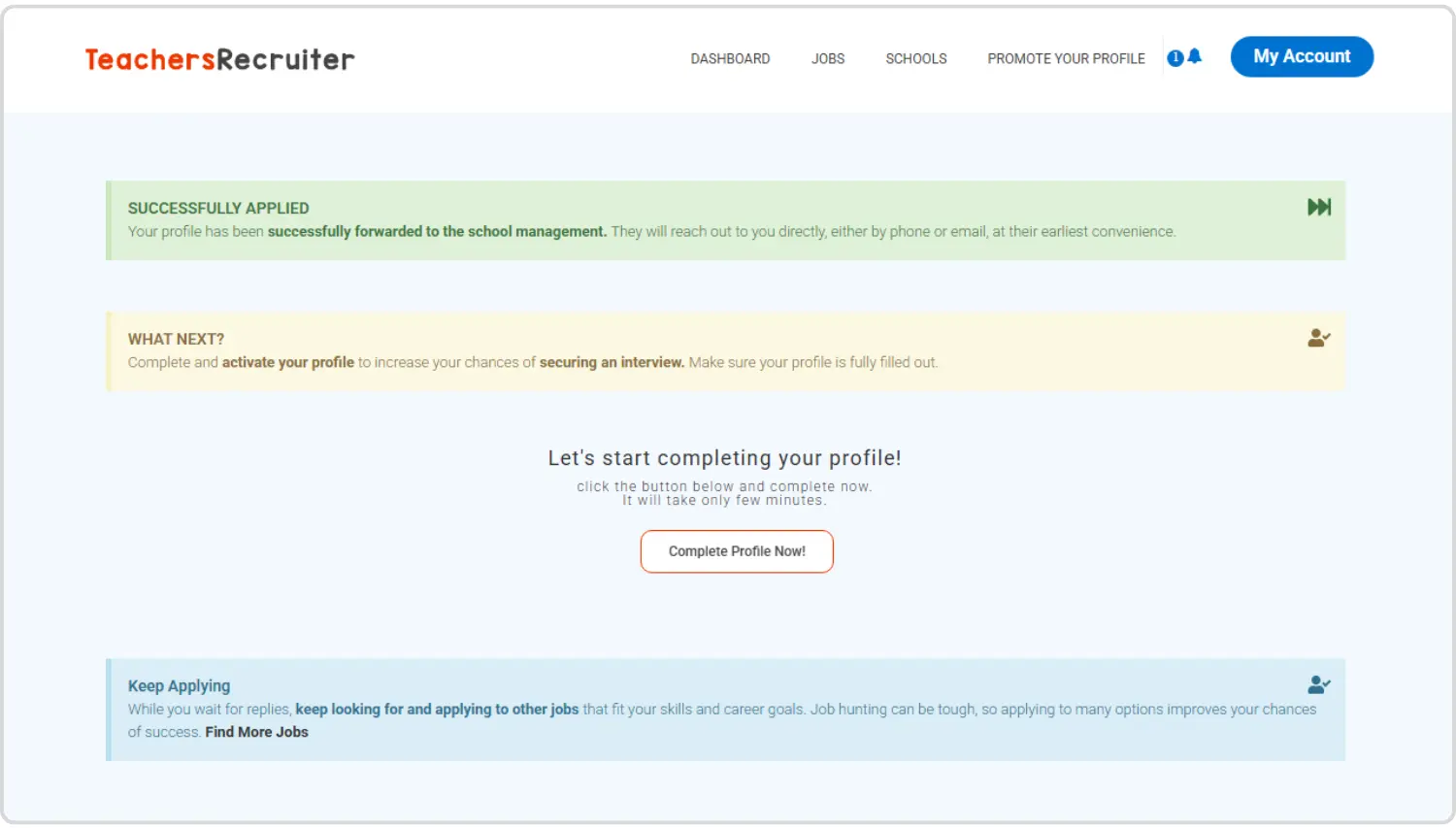Click the "securing an interview" bold text
1456x828 pixels.
[x=612, y=362]
